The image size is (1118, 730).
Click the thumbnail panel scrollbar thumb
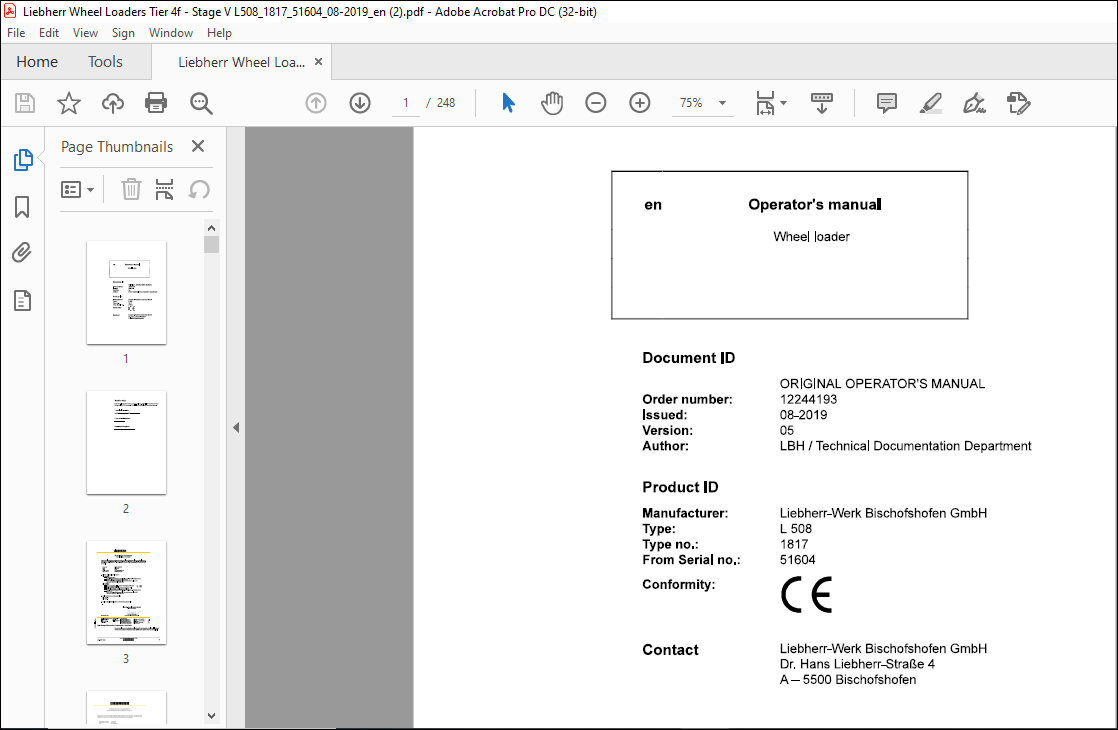211,245
